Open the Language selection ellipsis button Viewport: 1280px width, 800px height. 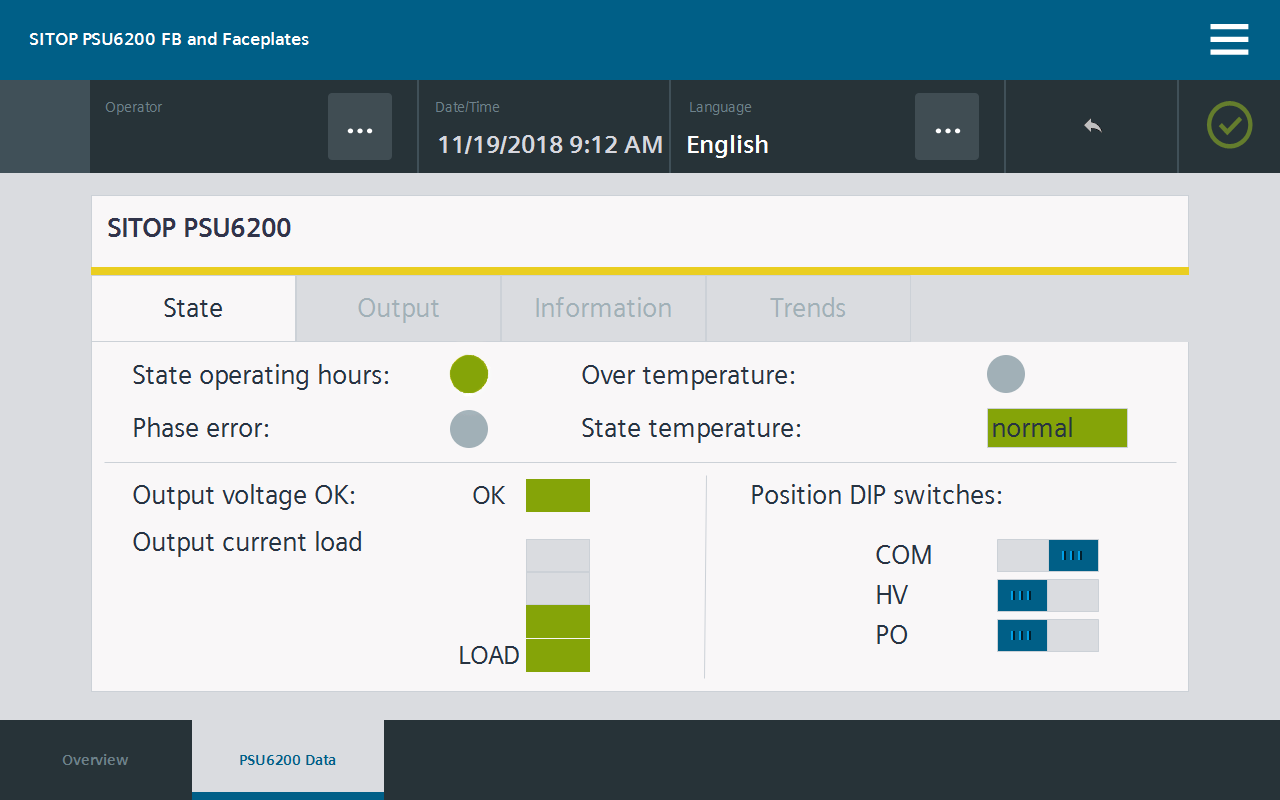[946, 127]
